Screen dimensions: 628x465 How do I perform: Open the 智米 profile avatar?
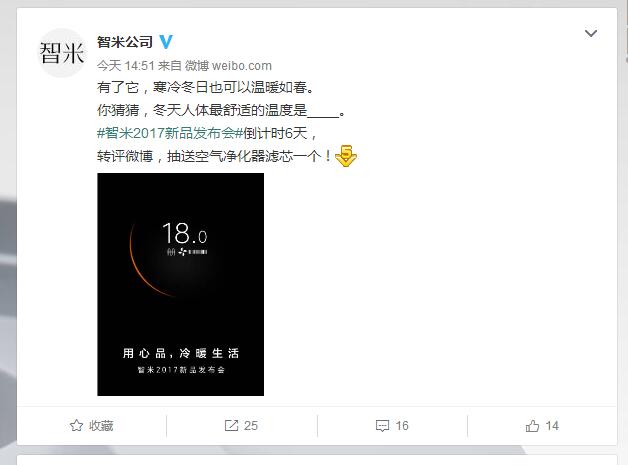coord(62,52)
